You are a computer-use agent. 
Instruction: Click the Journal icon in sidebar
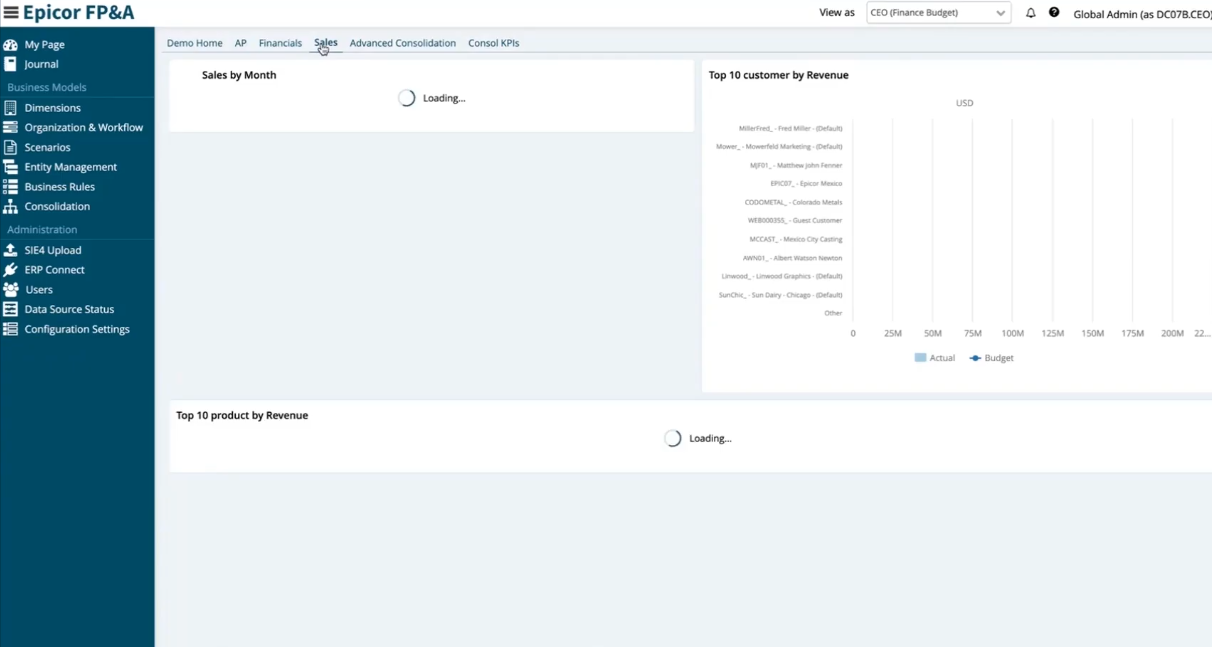10,64
